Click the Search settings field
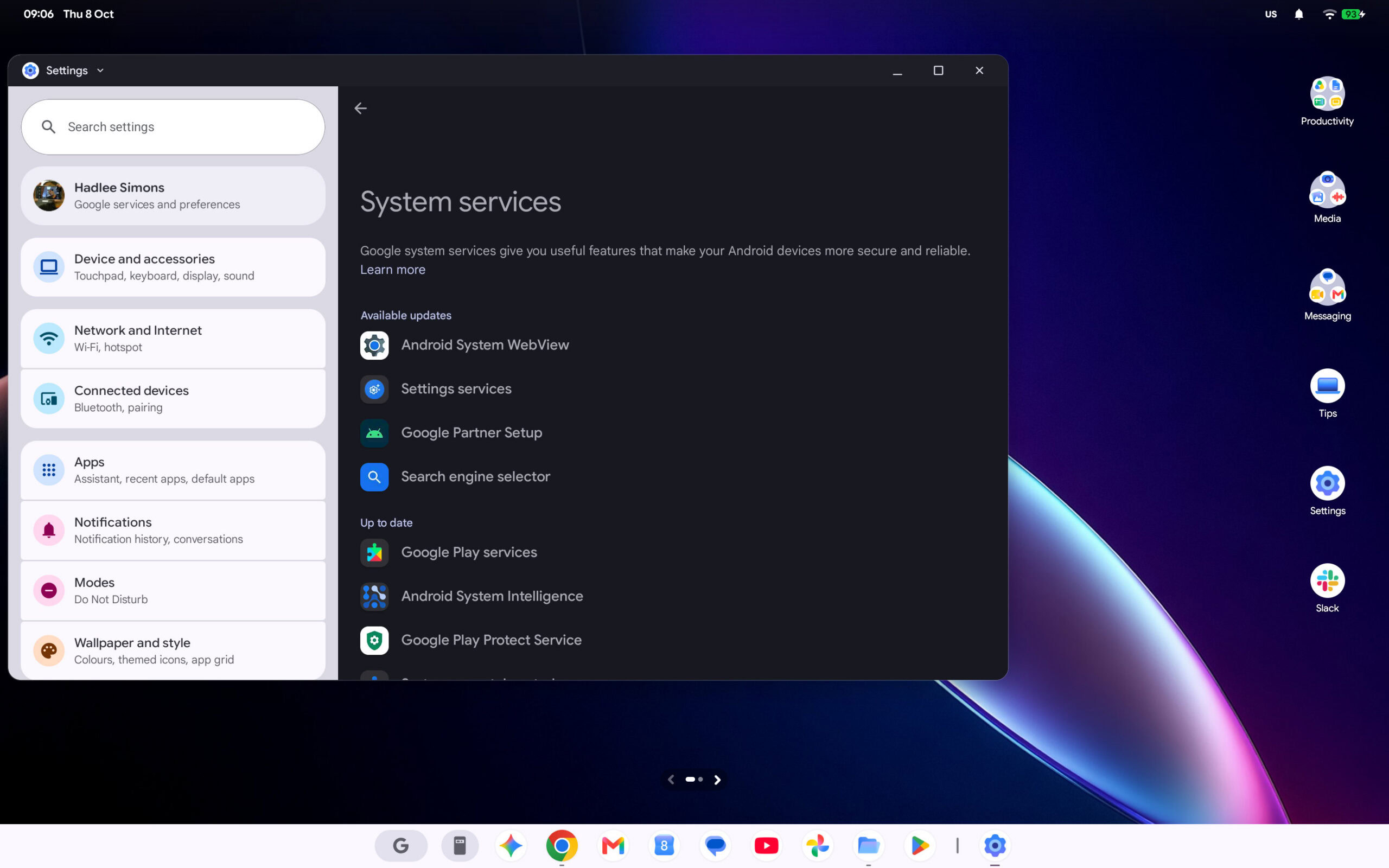 point(173,126)
